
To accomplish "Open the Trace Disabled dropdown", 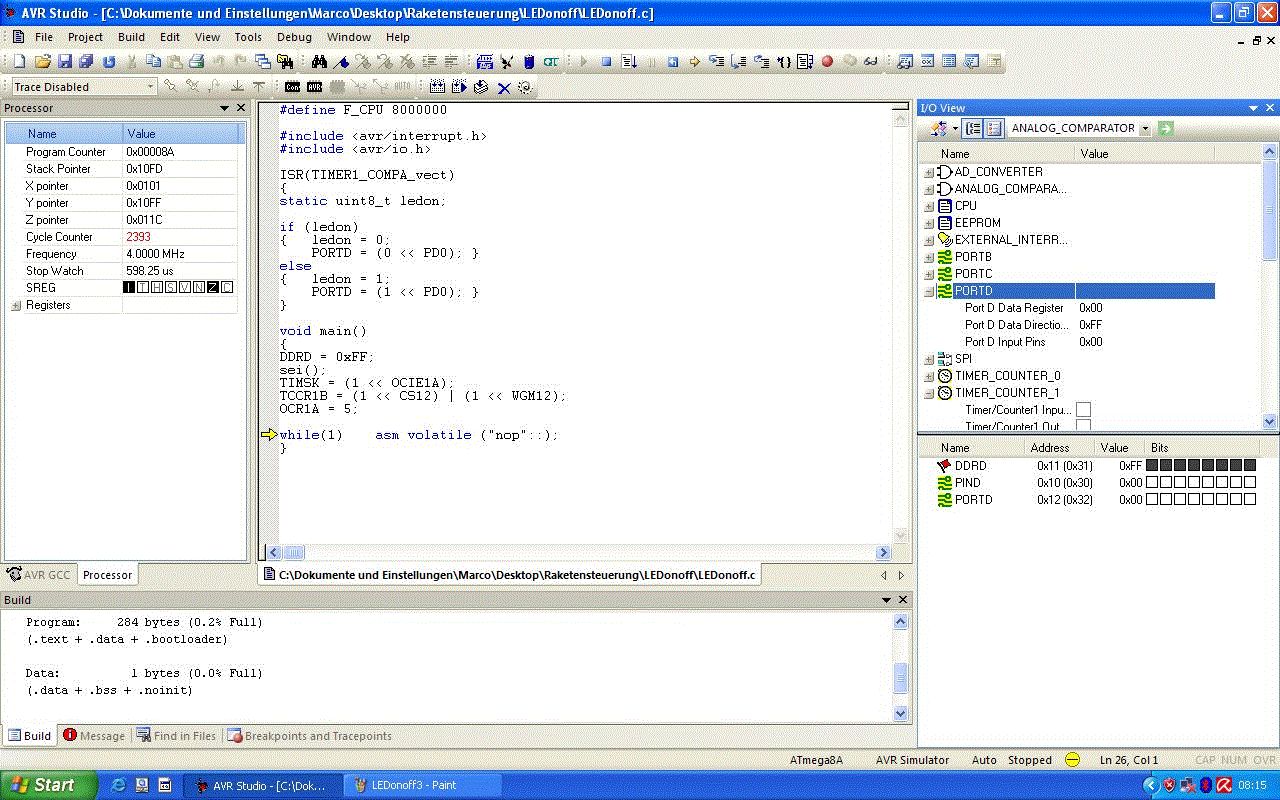I will coord(151,87).
